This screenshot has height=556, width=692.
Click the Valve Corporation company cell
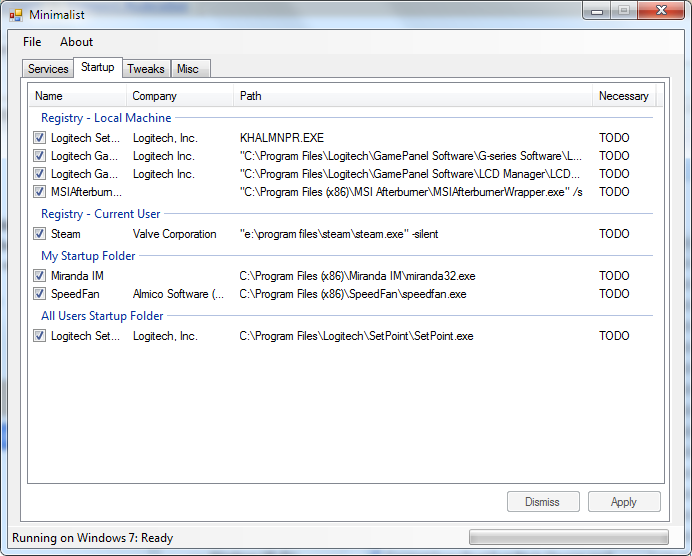(x=175, y=234)
